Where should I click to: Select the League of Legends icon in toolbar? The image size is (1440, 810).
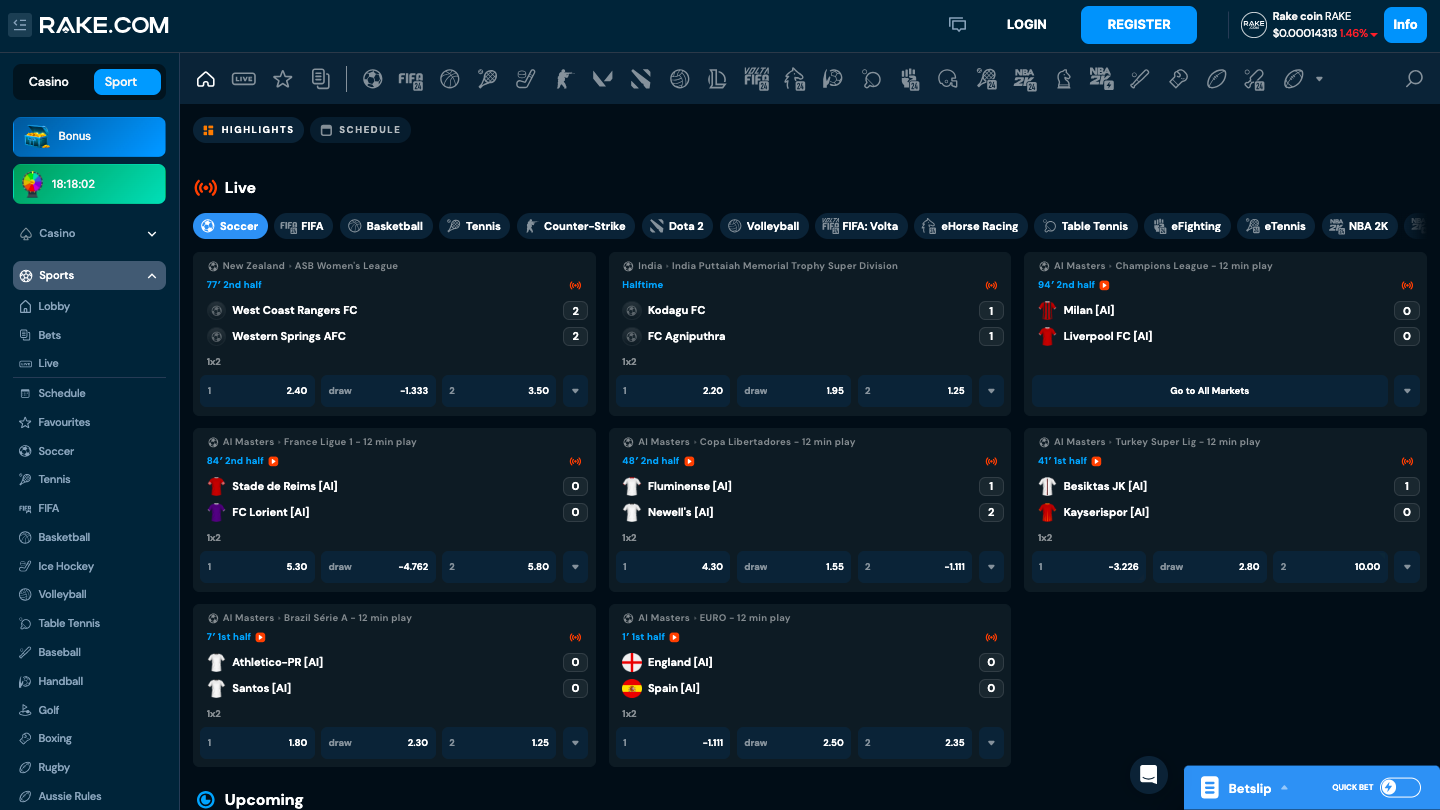pos(717,79)
